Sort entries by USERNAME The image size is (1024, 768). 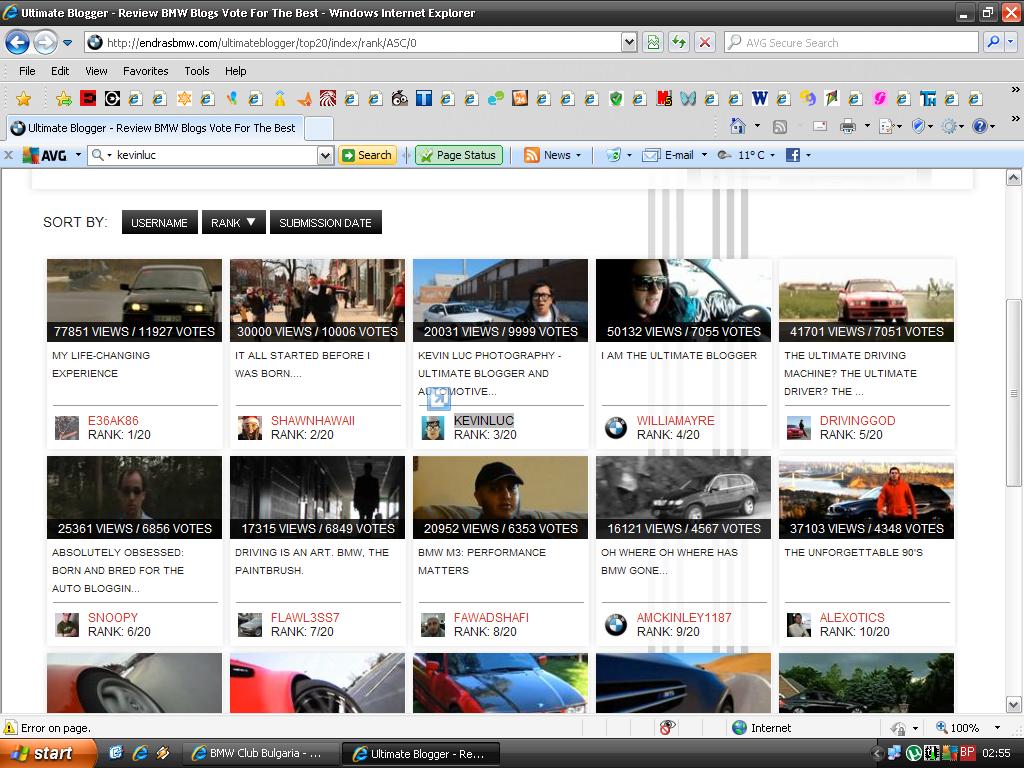click(x=159, y=223)
